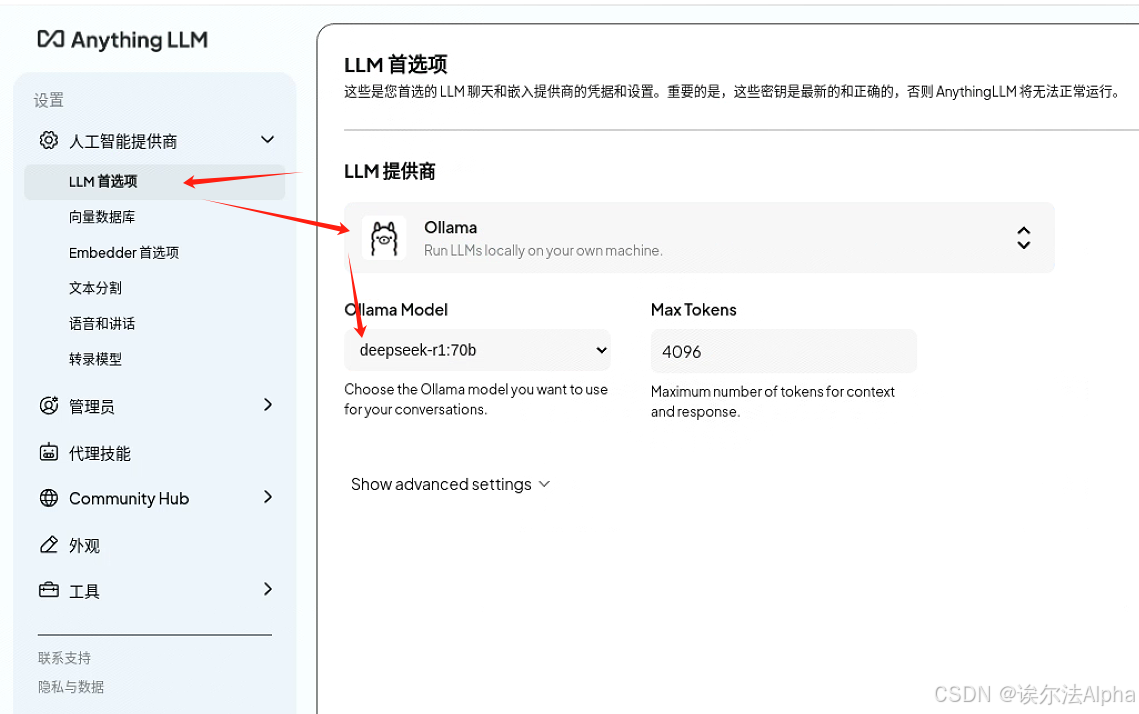Click the 工具 briefcase icon
The width and height of the screenshot is (1139, 714).
coord(49,590)
